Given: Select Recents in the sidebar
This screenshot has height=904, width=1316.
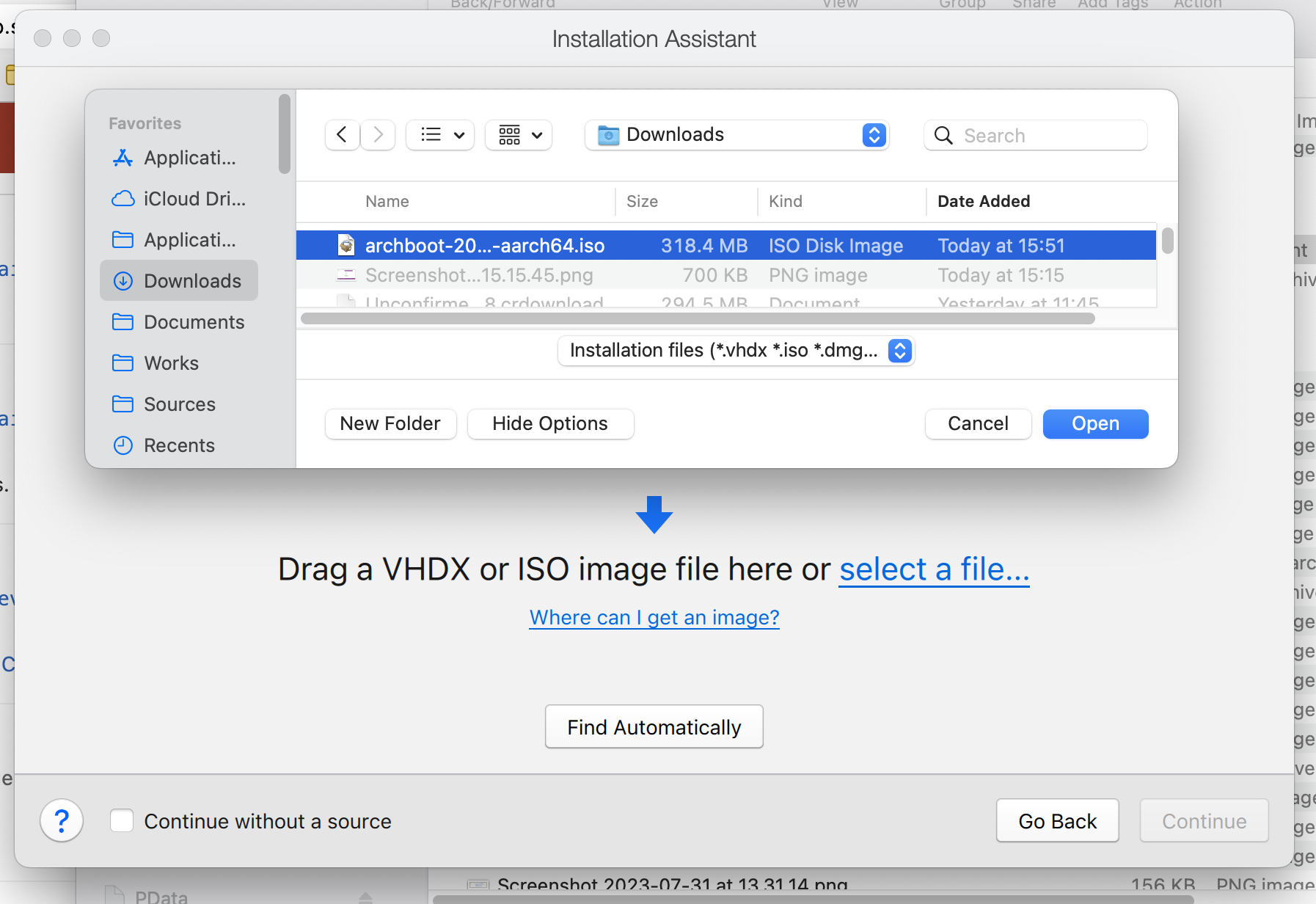Looking at the screenshot, I should click(x=179, y=445).
